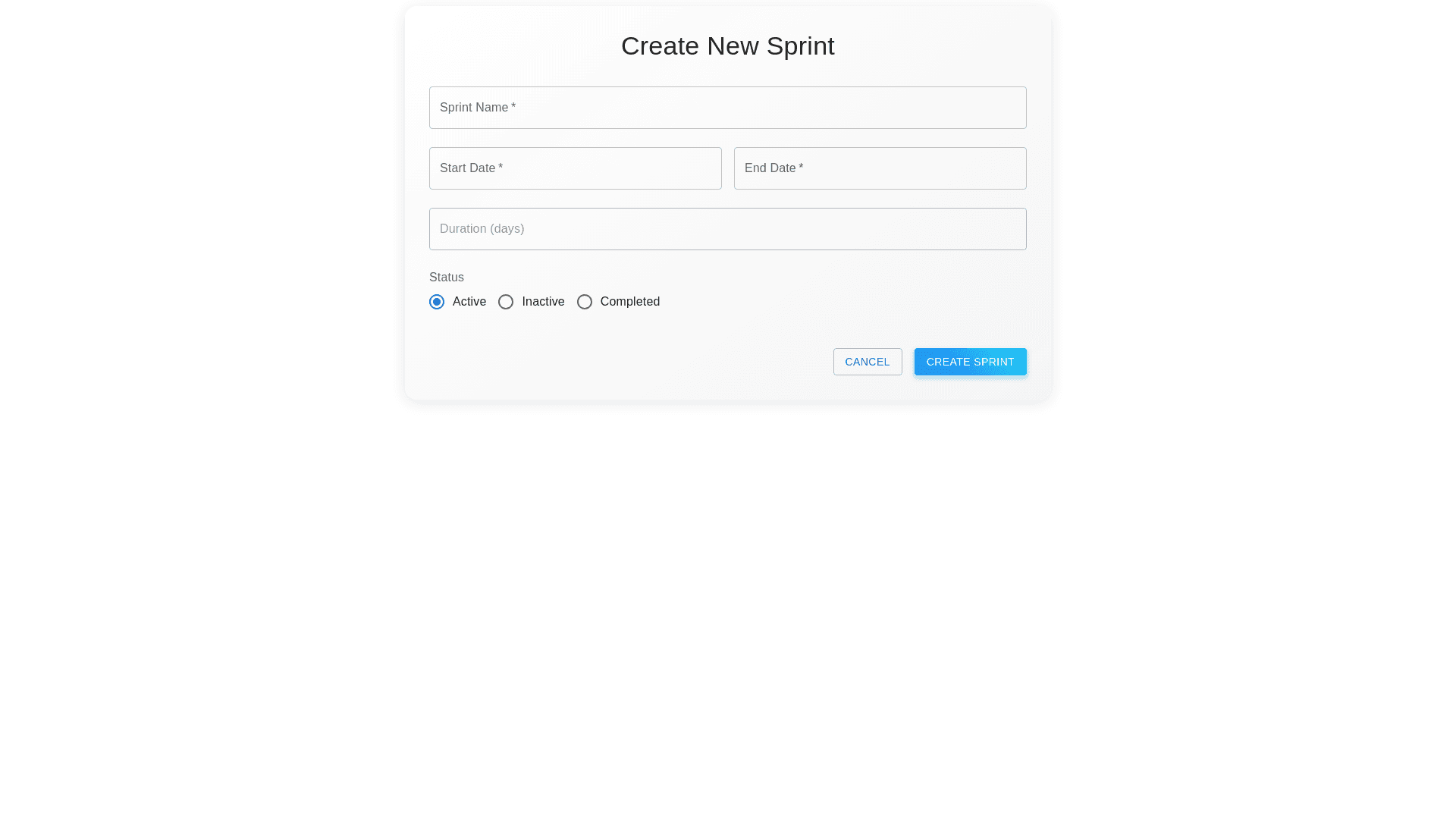Submit with the Create Sprint button

tap(970, 362)
